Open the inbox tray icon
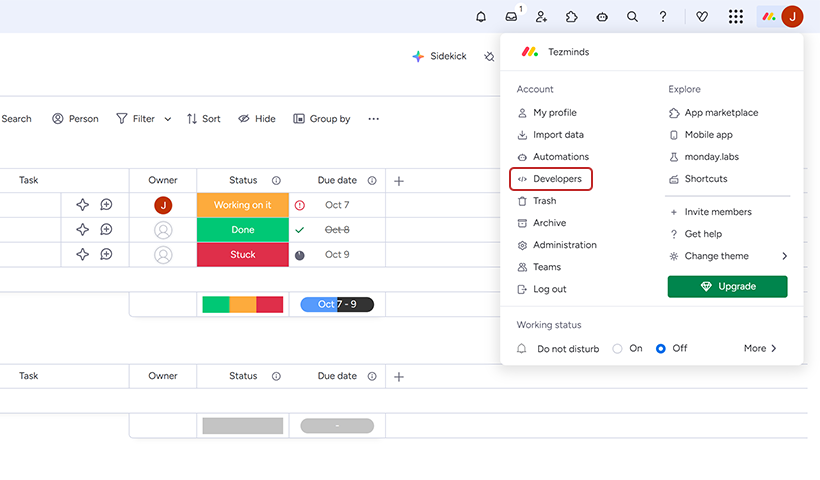 click(x=511, y=17)
